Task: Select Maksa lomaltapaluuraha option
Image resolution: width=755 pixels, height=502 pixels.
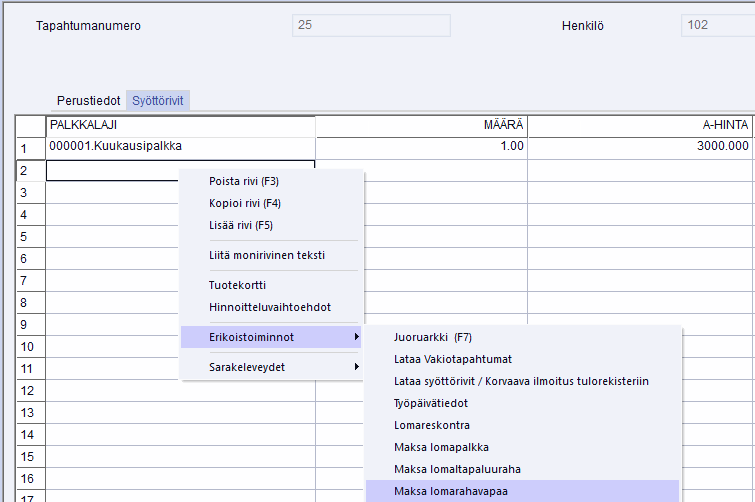Action: coord(457,469)
